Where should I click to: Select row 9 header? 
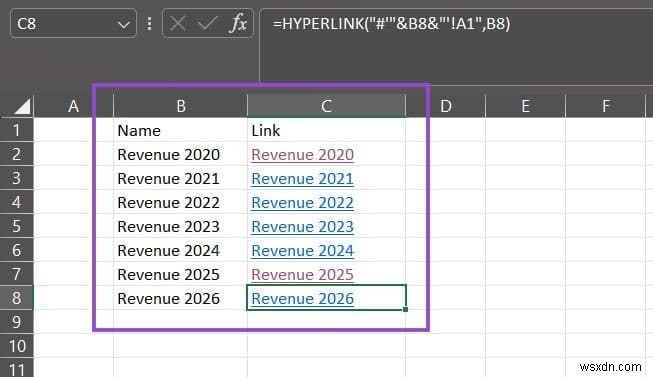[x=16, y=322]
